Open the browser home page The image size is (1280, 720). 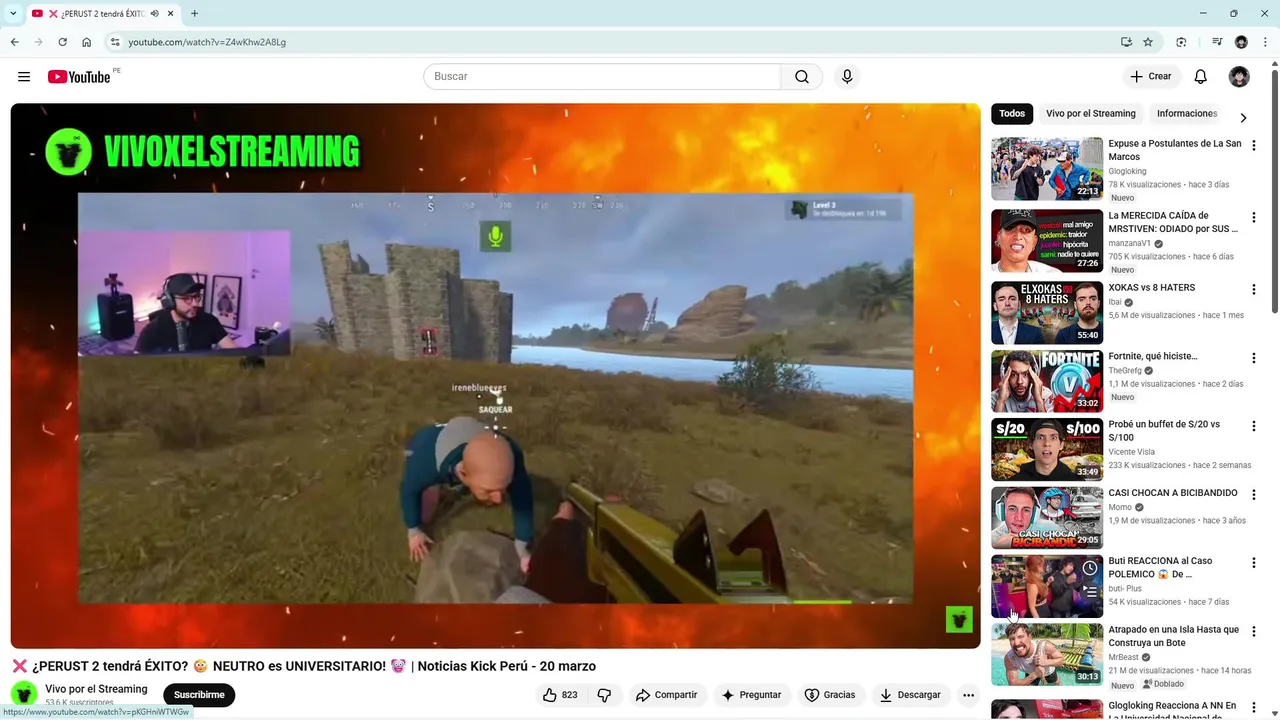pyautogui.click(x=86, y=42)
